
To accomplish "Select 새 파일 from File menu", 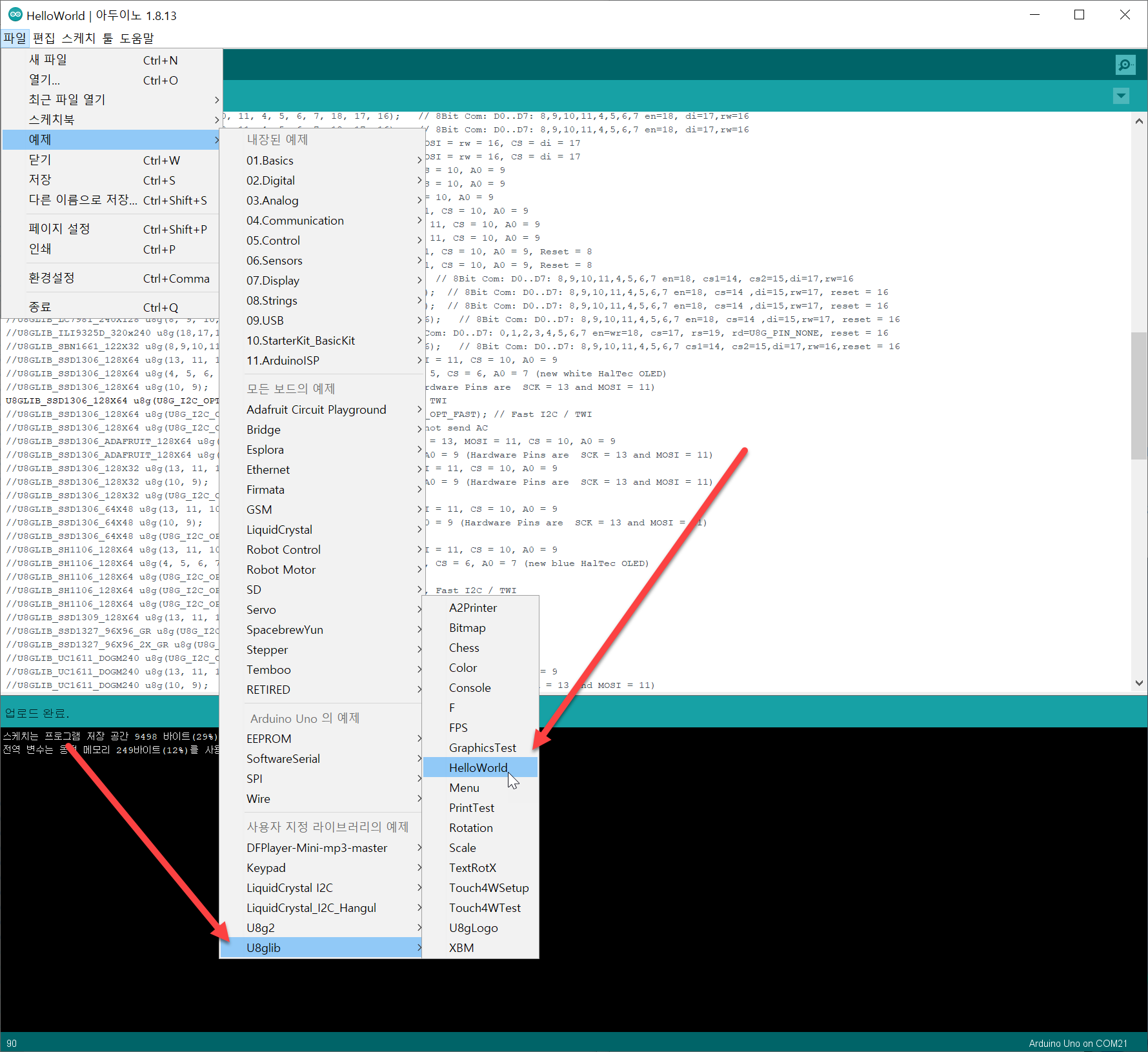I will (111, 60).
